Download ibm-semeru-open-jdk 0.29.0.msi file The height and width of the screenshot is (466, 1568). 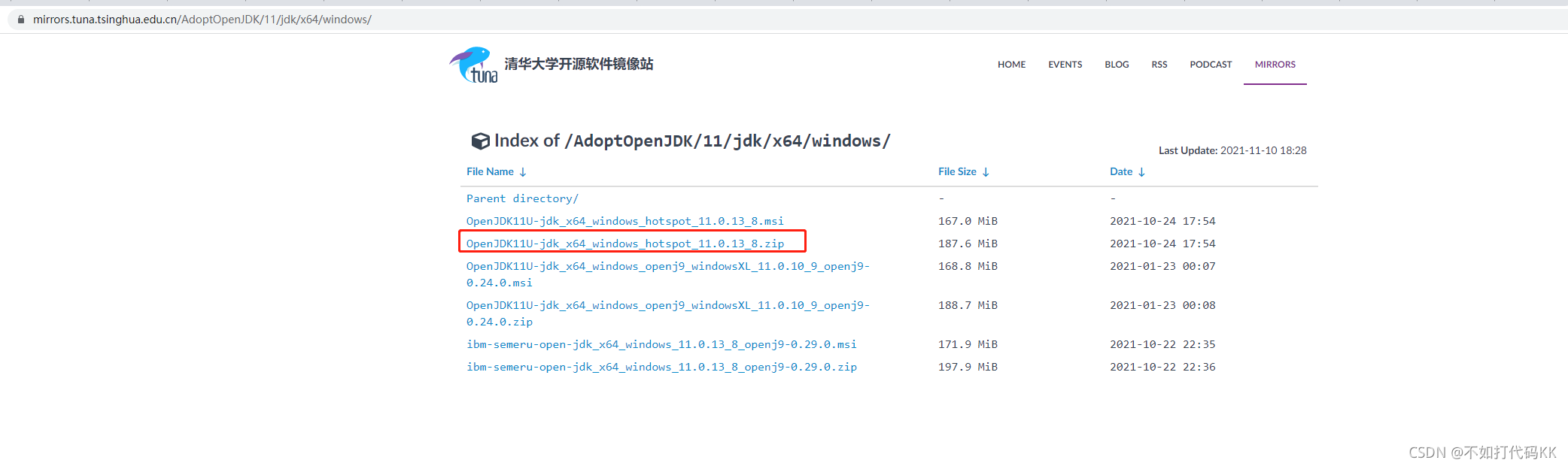point(661,344)
